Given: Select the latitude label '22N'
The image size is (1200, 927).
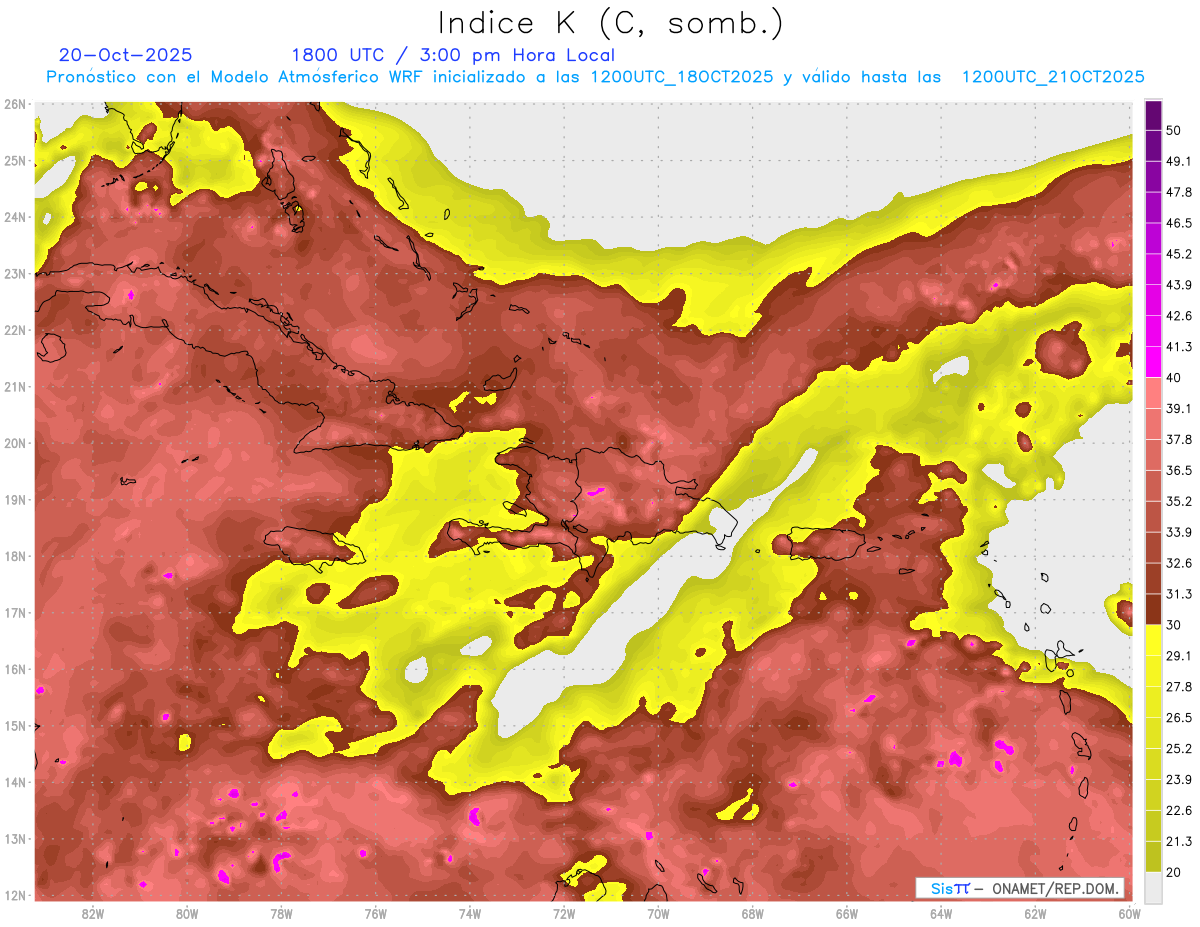Looking at the screenshot, I should (14, 330).
